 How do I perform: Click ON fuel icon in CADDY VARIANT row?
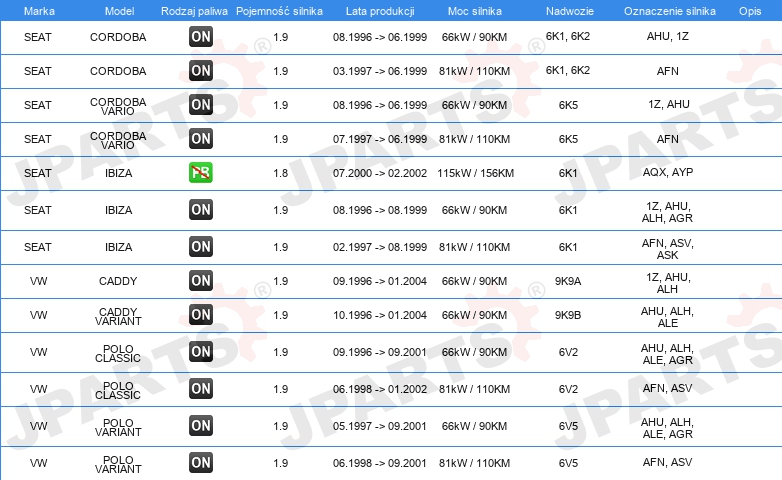click(x=201, y=314)
